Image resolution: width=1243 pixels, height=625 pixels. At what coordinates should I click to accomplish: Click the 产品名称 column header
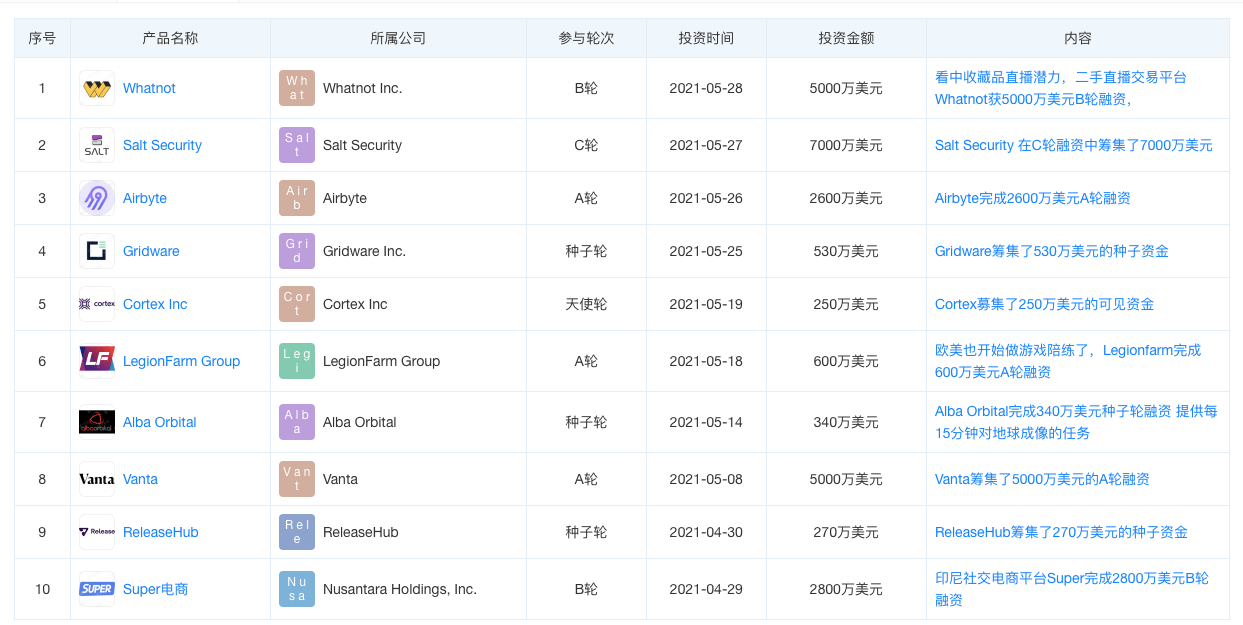(170, 38)
